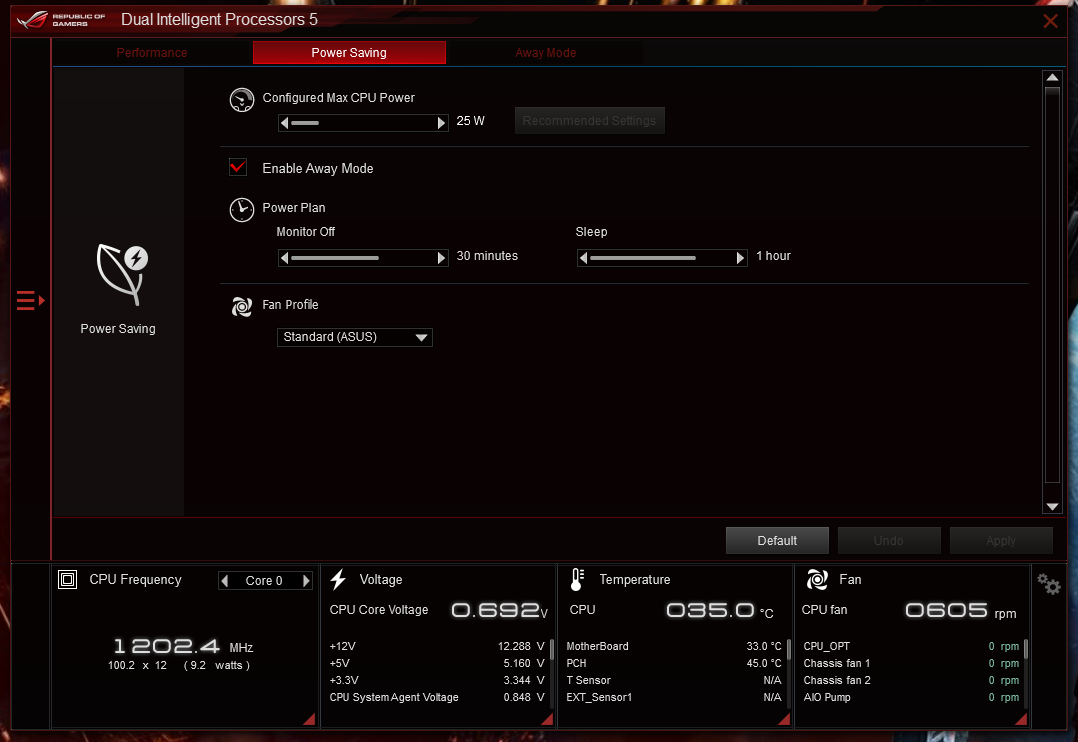
Task: Select next CPU core with right arrow
Action: tap(306, 581)
